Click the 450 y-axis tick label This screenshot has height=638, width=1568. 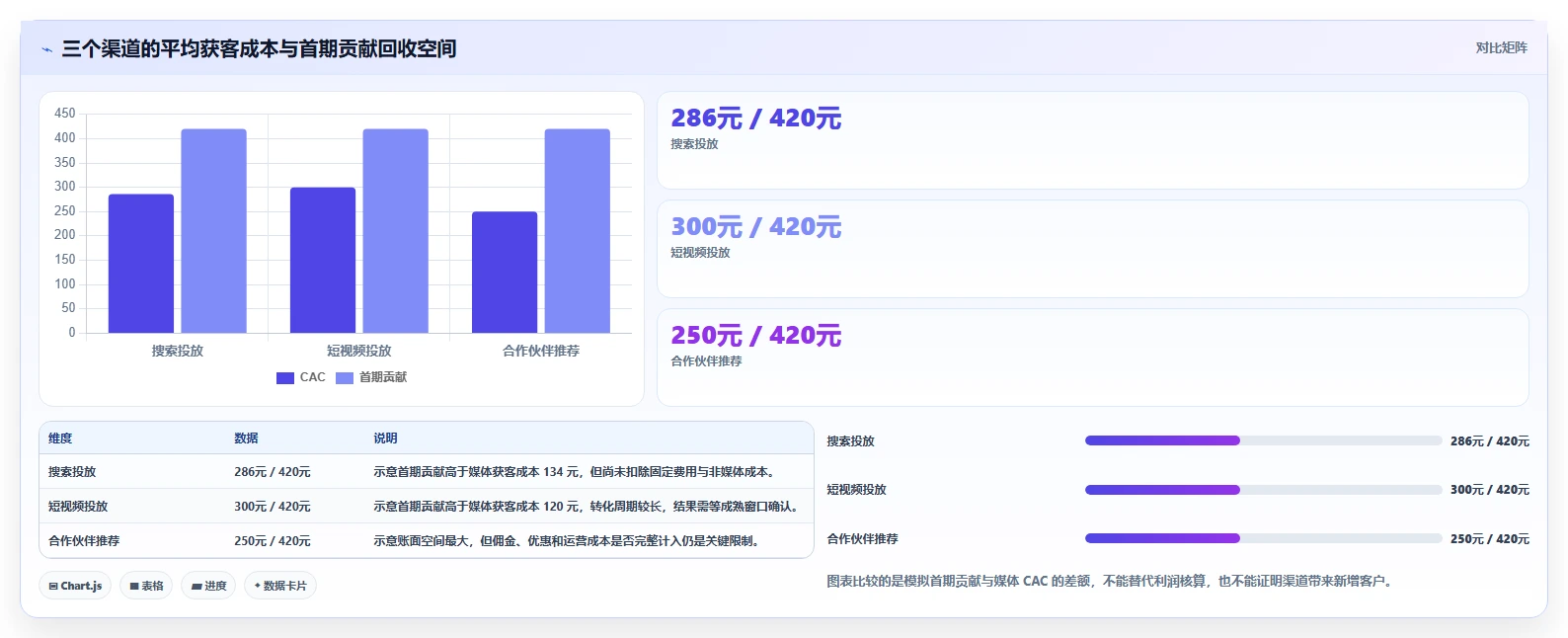[65, 114]
